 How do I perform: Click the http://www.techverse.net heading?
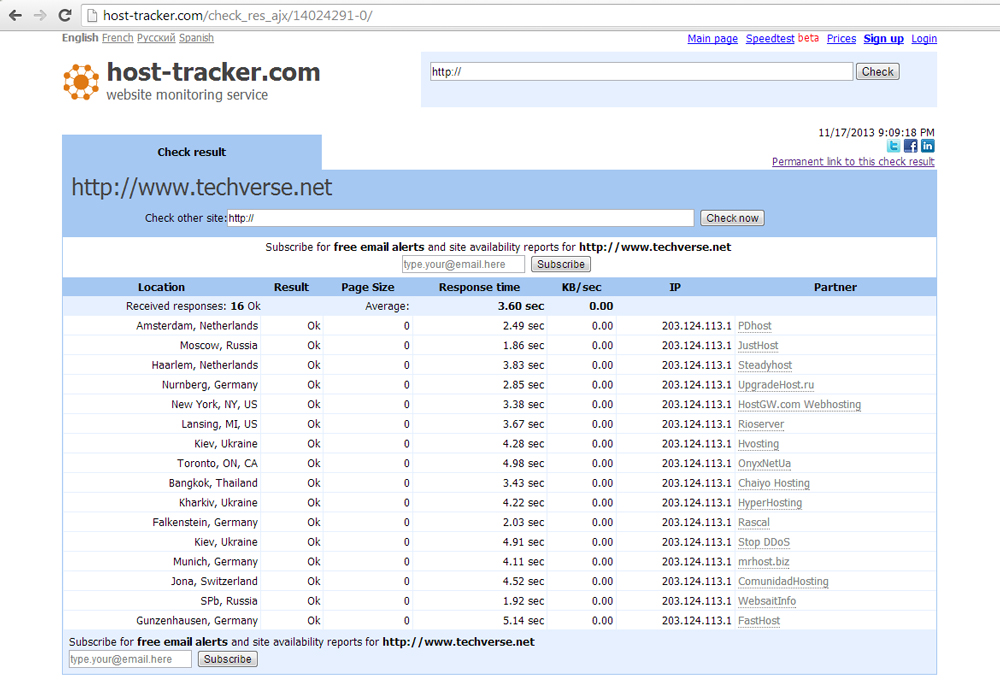click(202, 187)
